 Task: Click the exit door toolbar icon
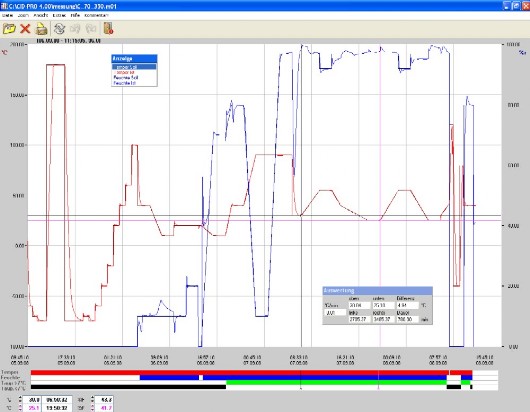108,29
